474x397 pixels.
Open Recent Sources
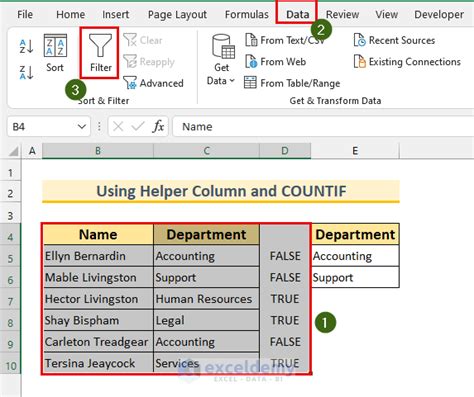tap(394, 40)
